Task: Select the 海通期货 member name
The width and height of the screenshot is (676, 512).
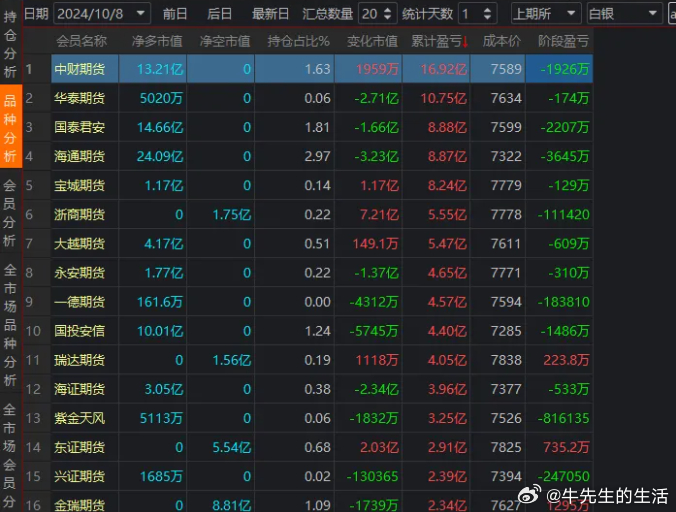Action: pos(79,156)
